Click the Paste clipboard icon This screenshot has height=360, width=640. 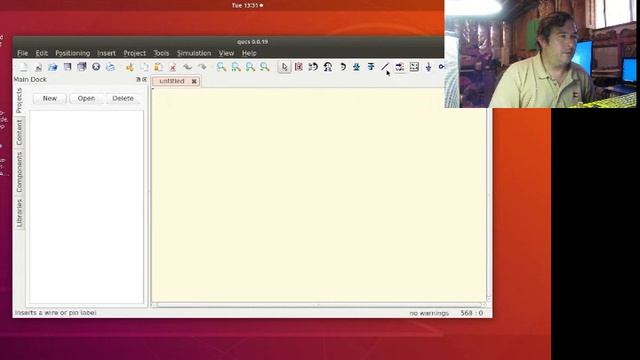158,67
